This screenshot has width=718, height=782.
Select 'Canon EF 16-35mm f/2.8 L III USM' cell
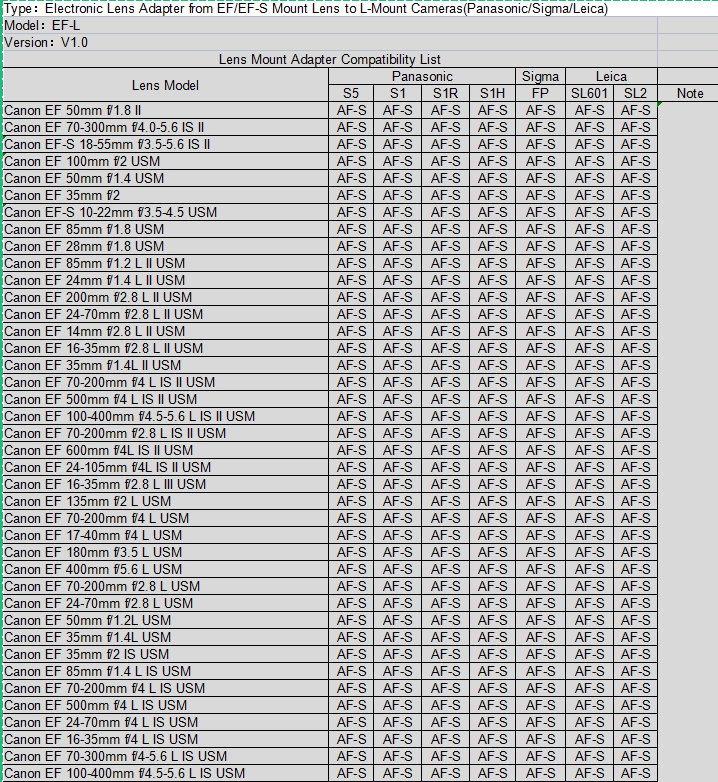tap(166, 484)
